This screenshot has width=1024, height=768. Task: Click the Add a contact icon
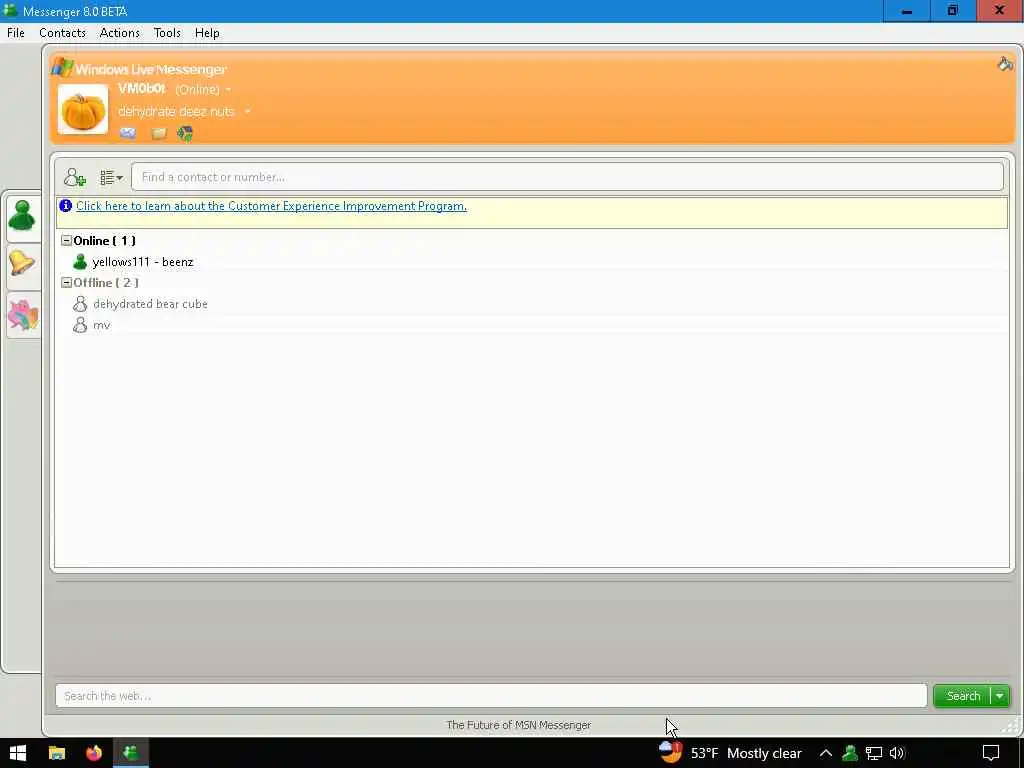click(x=74, y=177)
